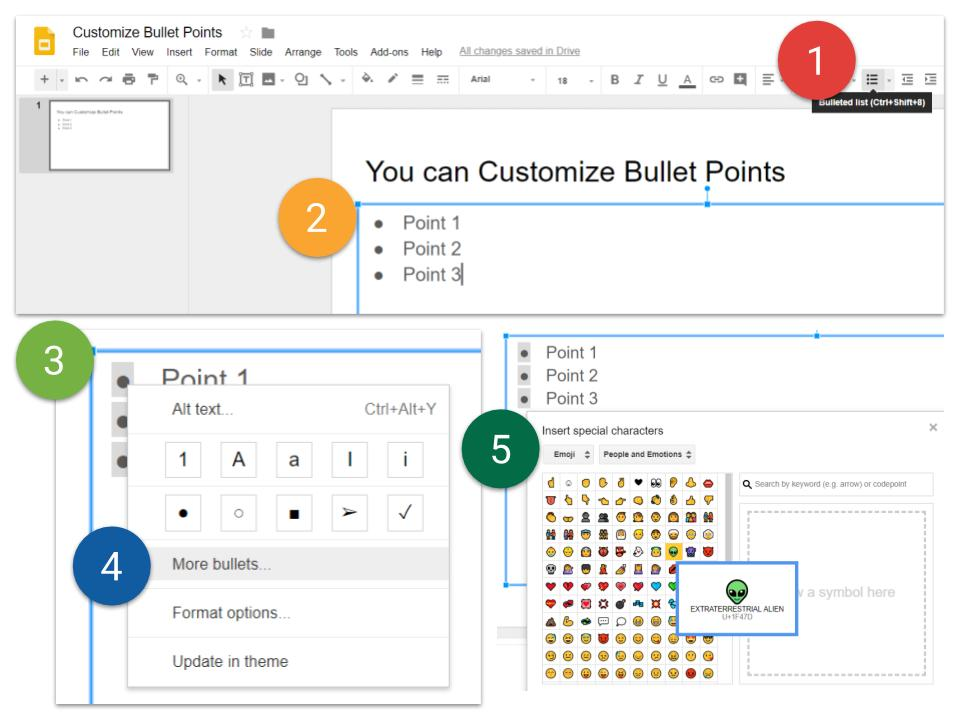The width and height of the screenshot is (960, 720).
Task: Click the Google Slides logo icon
Action: (44, 41)
